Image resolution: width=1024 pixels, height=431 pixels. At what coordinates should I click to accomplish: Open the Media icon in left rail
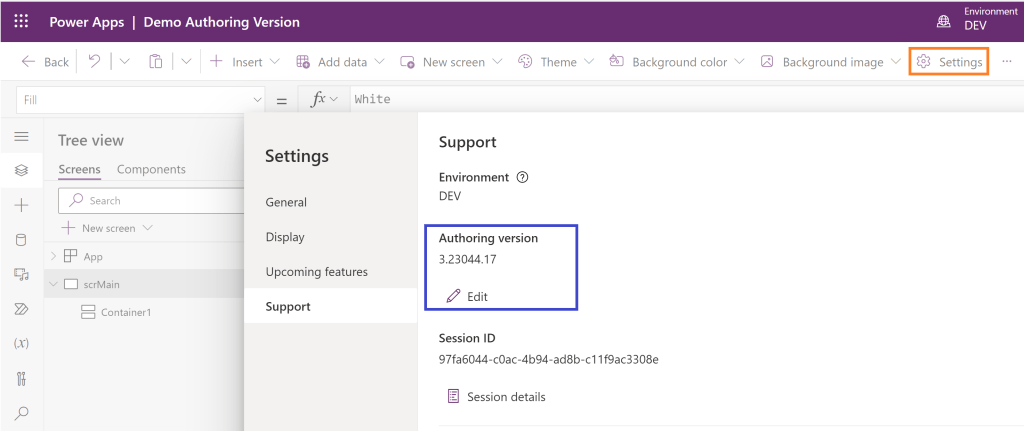(x=21, y=274)
